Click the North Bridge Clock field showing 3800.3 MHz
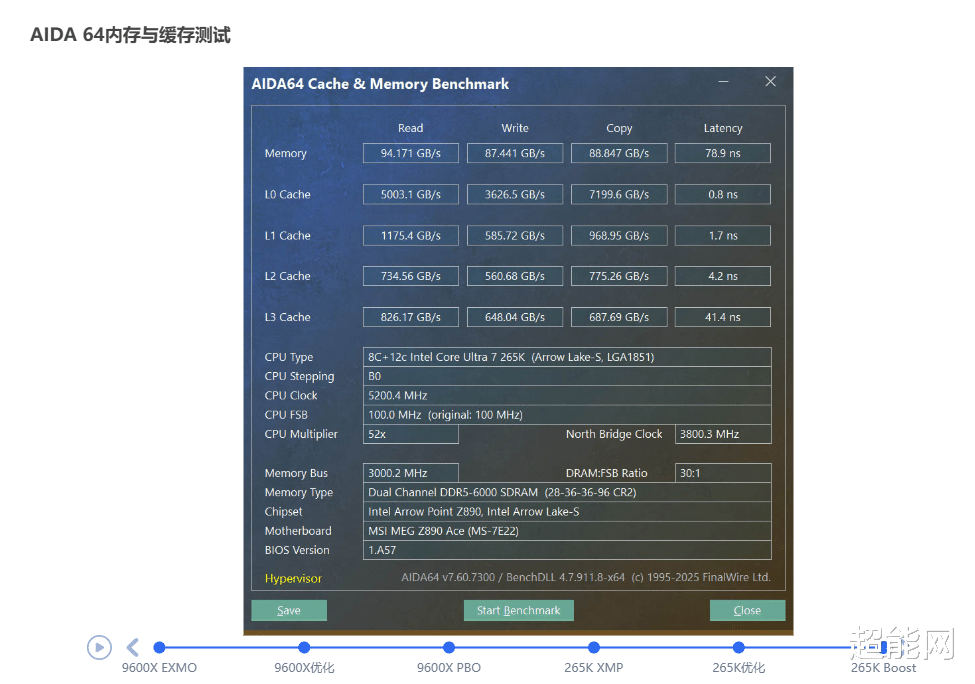975x684 pixels. [x=722, y=434]
